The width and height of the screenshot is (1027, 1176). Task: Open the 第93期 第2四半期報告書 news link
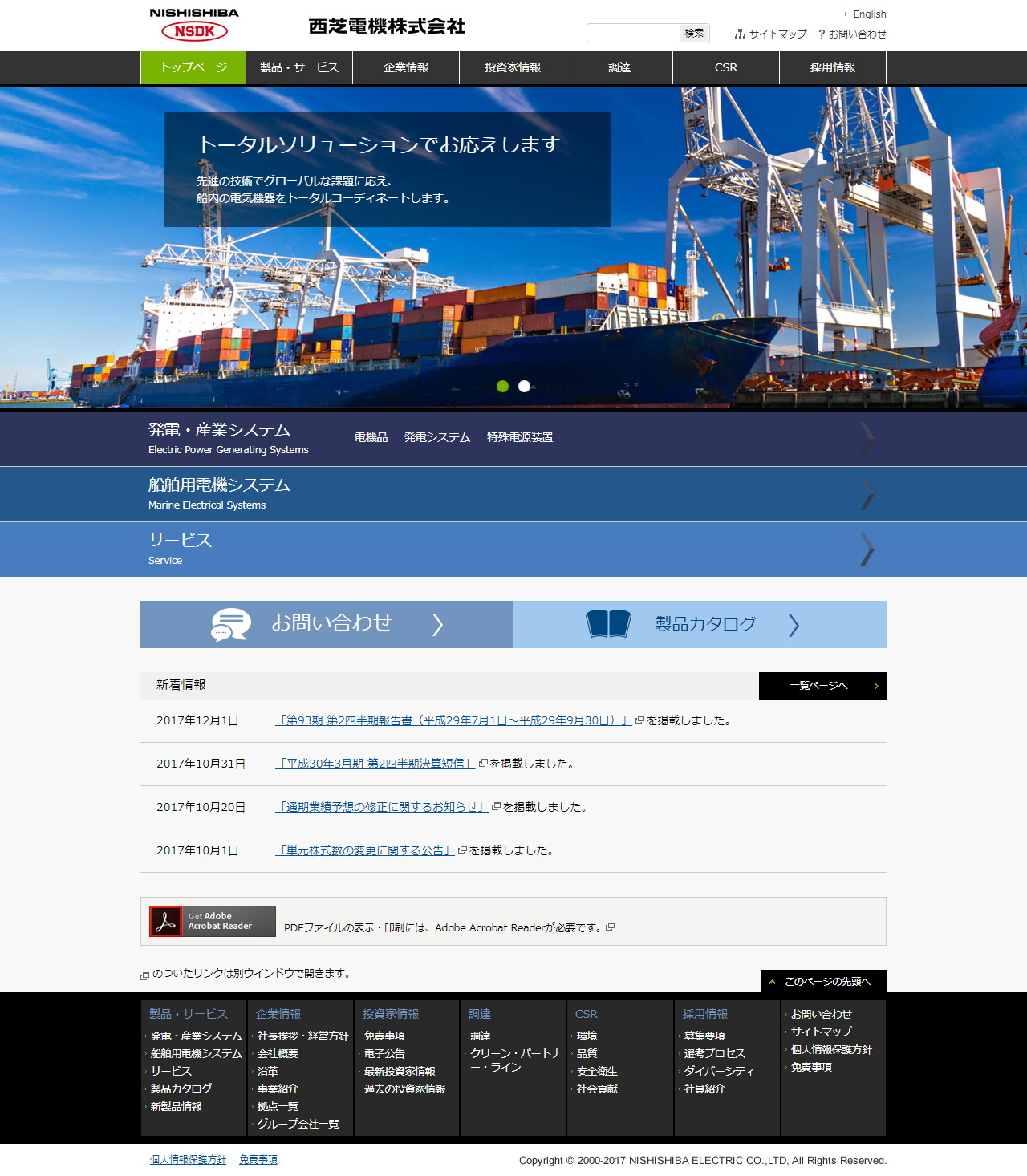[453, 720]
